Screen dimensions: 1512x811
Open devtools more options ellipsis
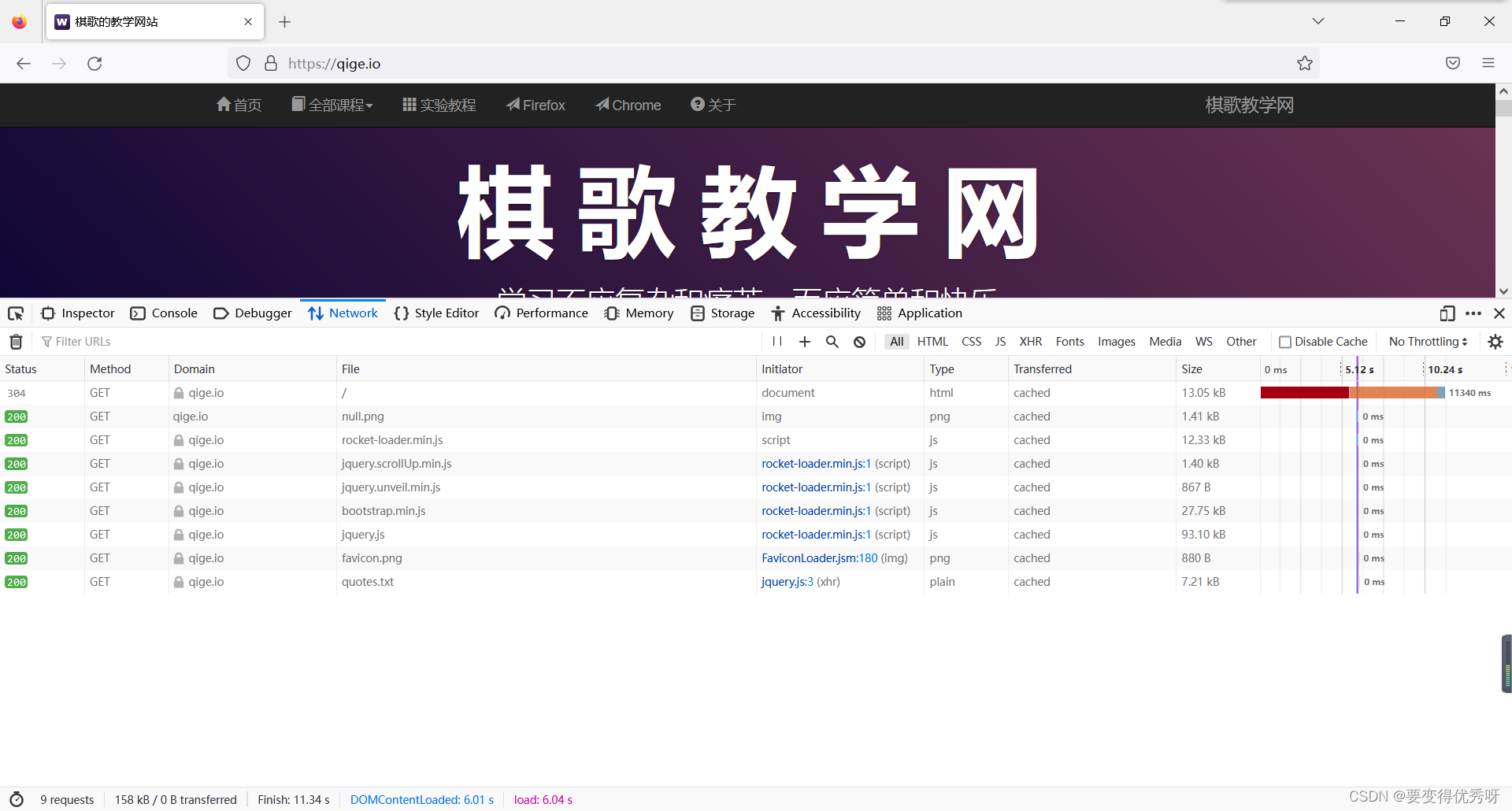[x=1473, y=313]
